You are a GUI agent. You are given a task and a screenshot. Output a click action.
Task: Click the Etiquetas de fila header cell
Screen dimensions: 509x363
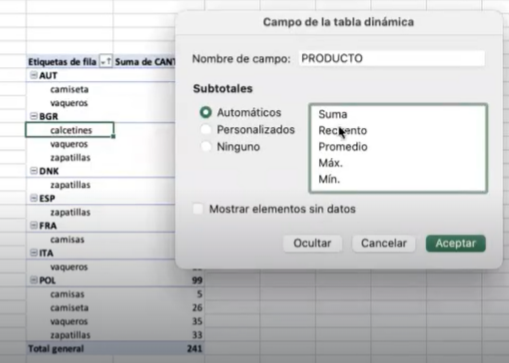click(x=62, y=62)
